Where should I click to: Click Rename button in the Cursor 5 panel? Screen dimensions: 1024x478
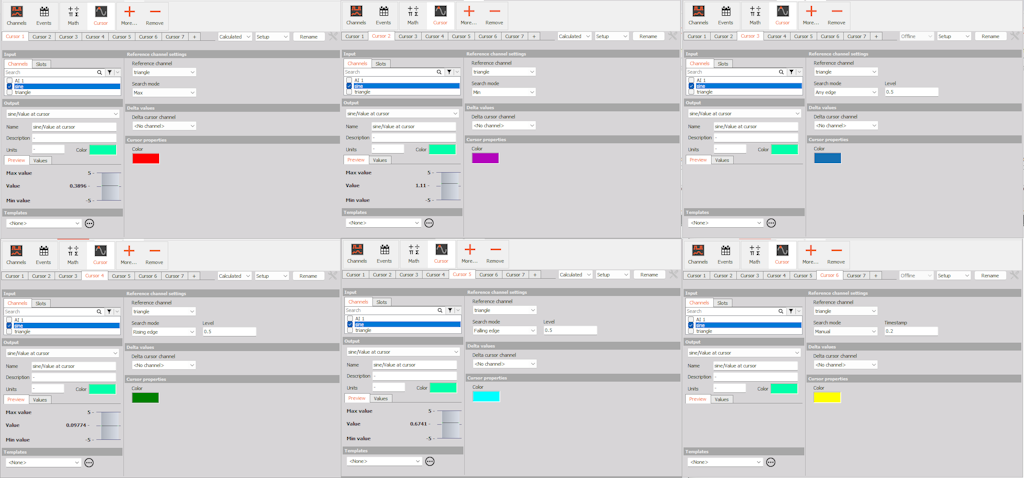tap(649, 275)
